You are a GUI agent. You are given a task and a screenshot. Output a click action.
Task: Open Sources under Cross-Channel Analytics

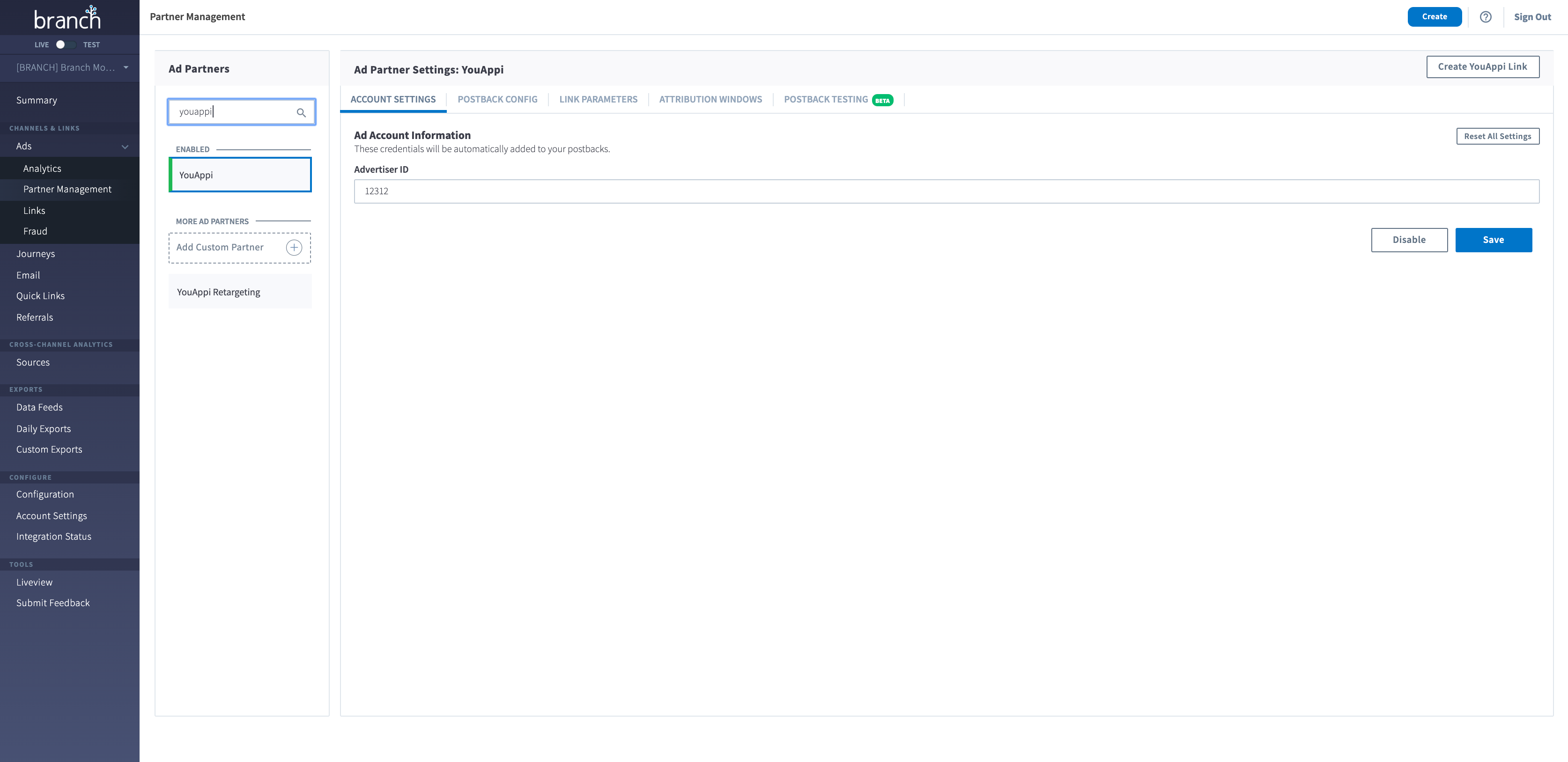(x=33, y=362)
